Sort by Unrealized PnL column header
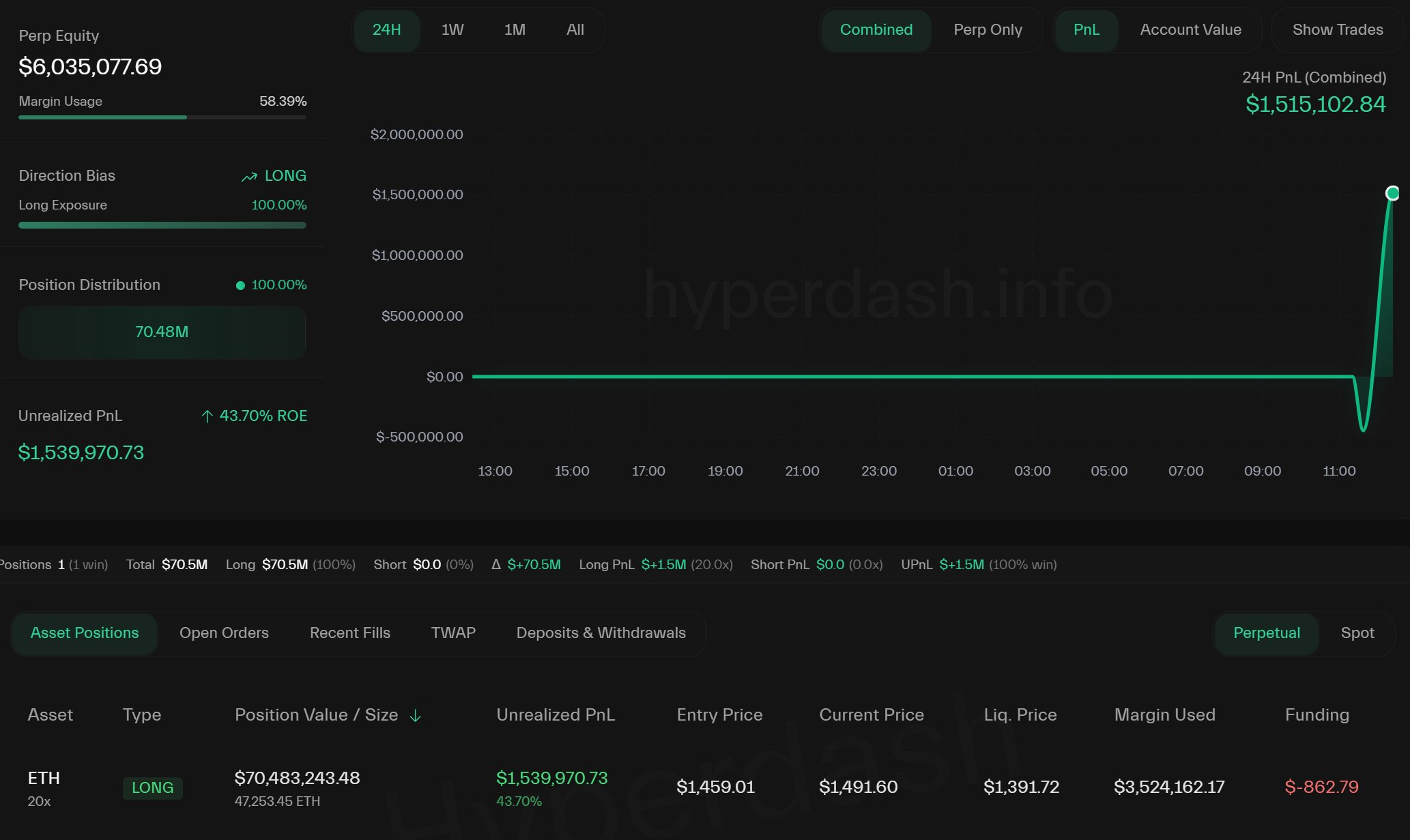Screen dimensions: 1410x840 (x=556, y=715)
